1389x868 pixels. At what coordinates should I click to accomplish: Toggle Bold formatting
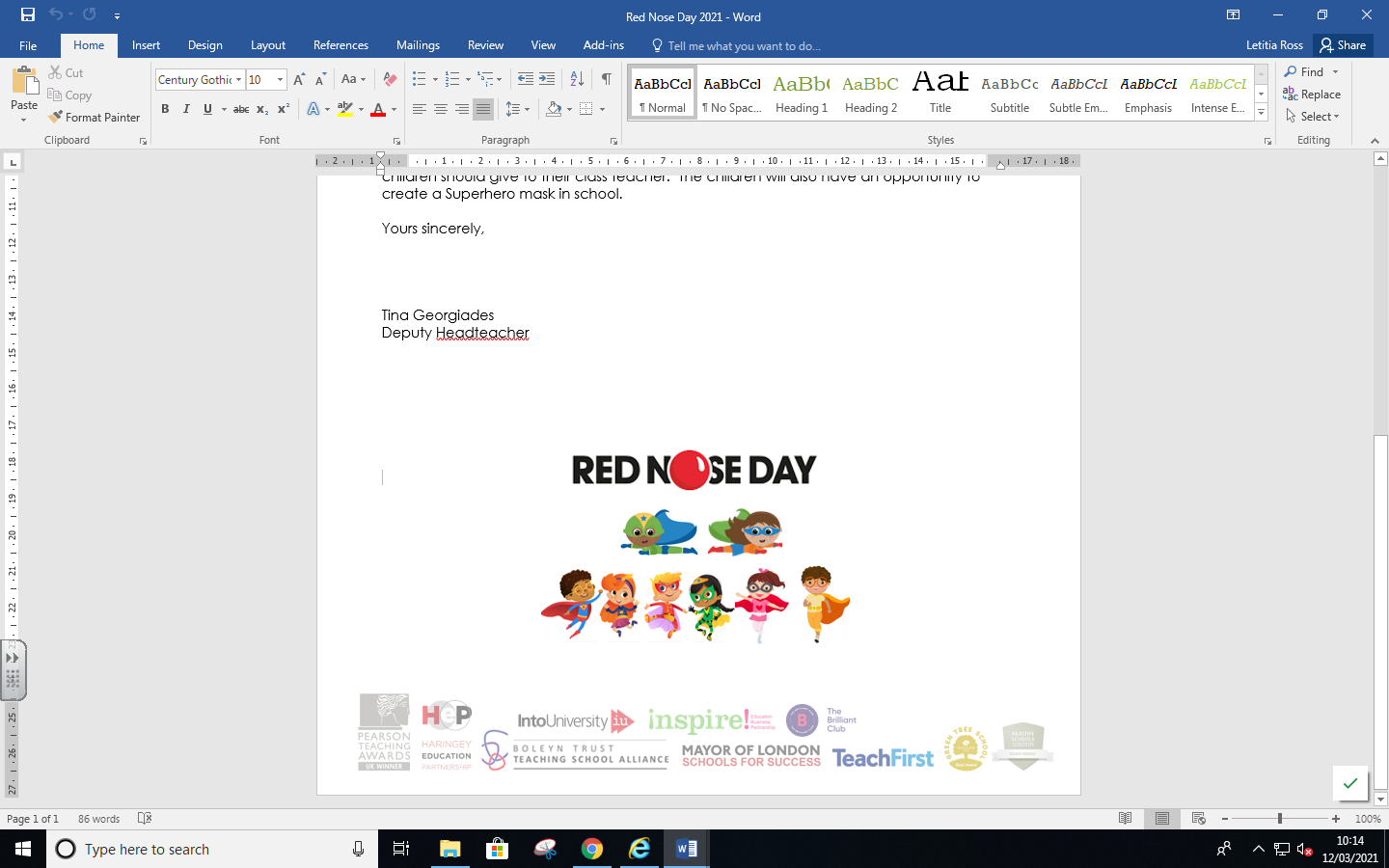pyautogui.click(x=165, y=109)
